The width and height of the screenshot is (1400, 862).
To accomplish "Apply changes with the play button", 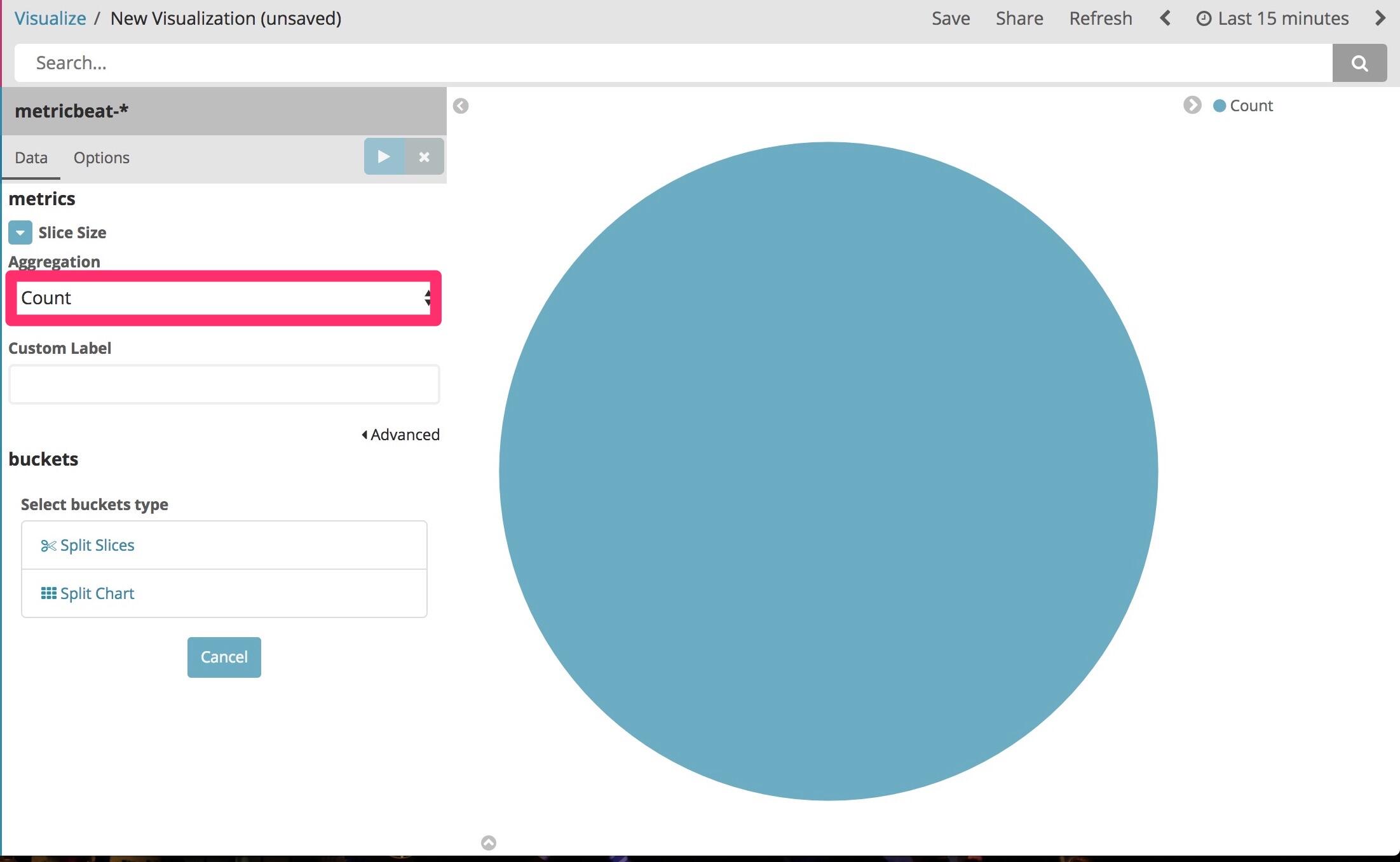I will click(384, 156).
